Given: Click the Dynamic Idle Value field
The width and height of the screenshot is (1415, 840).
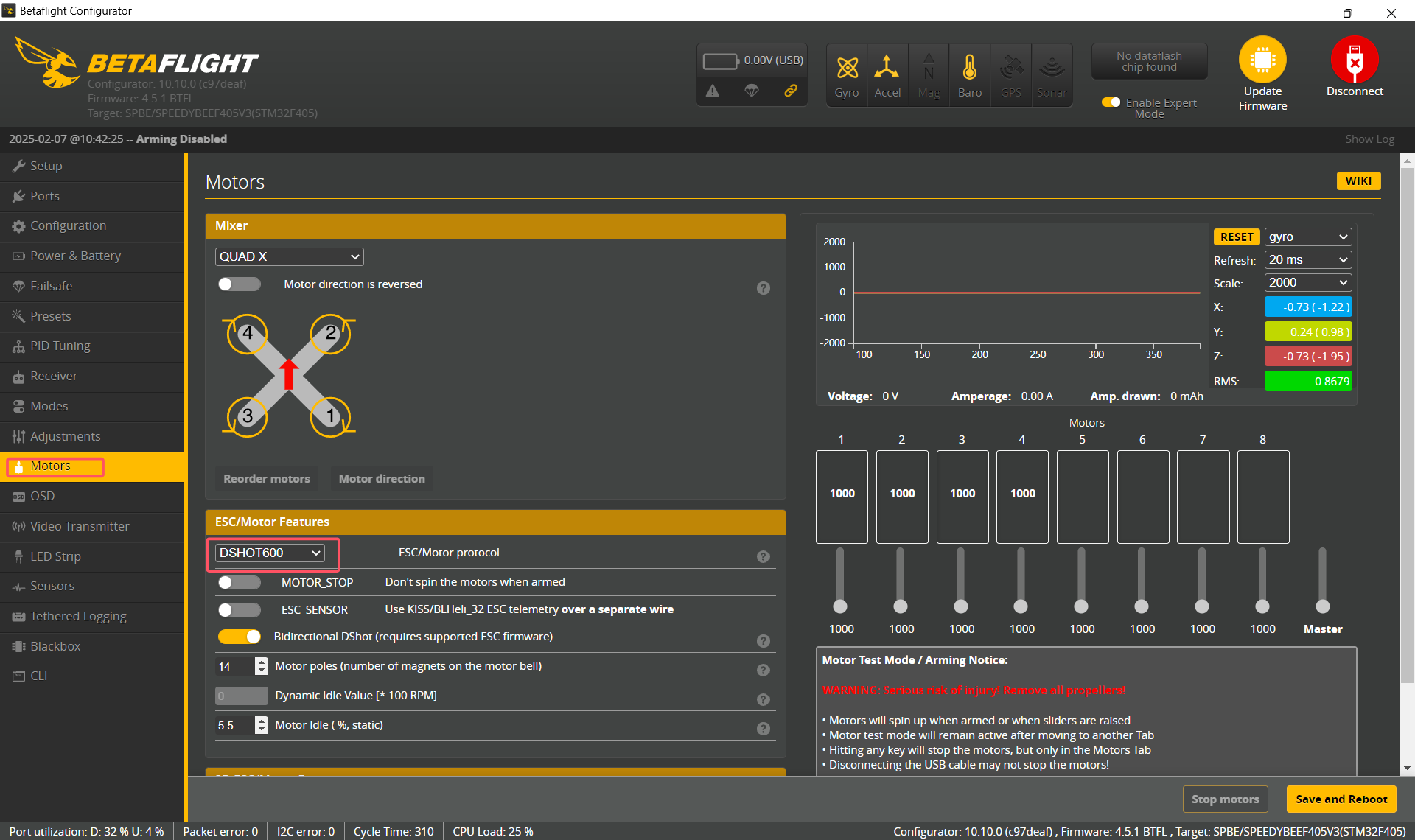Looking at the screenshot, I should click(x=242, y=696).
